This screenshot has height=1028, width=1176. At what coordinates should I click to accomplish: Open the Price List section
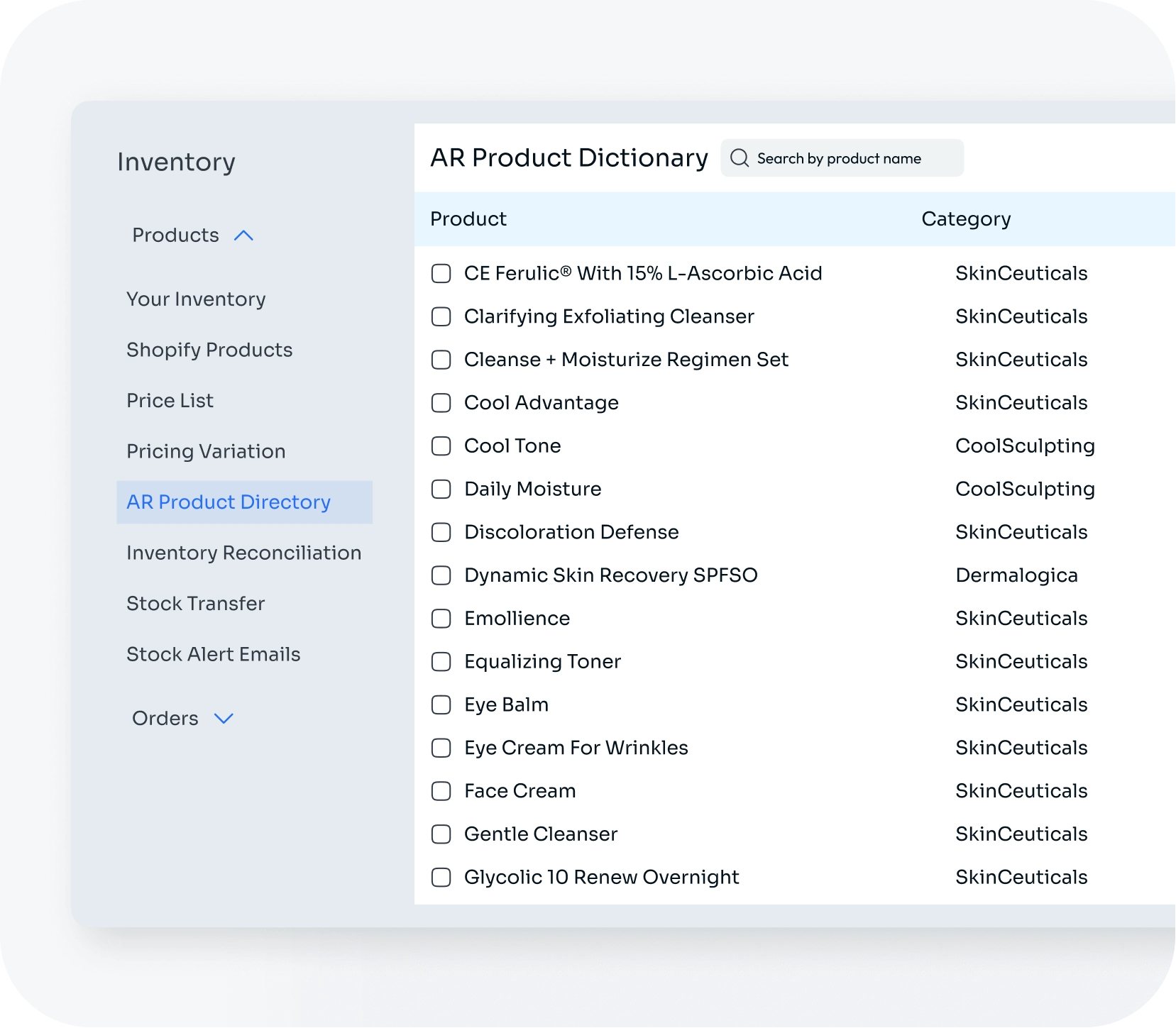click(170, 401)
